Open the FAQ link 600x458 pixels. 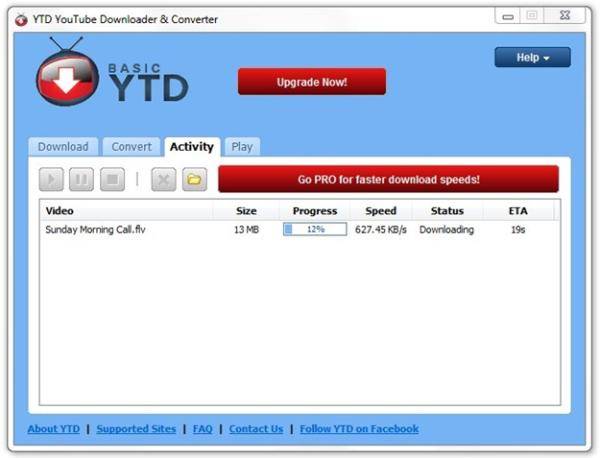point(202,429)
